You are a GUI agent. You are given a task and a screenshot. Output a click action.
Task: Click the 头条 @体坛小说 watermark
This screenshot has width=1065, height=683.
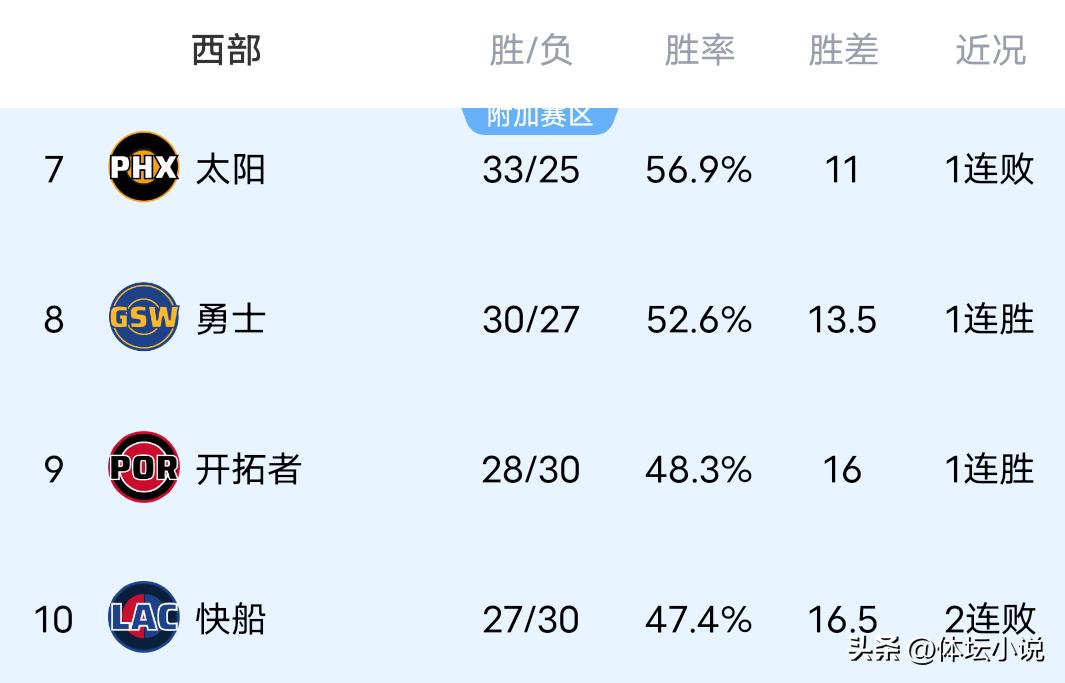tap(946, 650)
